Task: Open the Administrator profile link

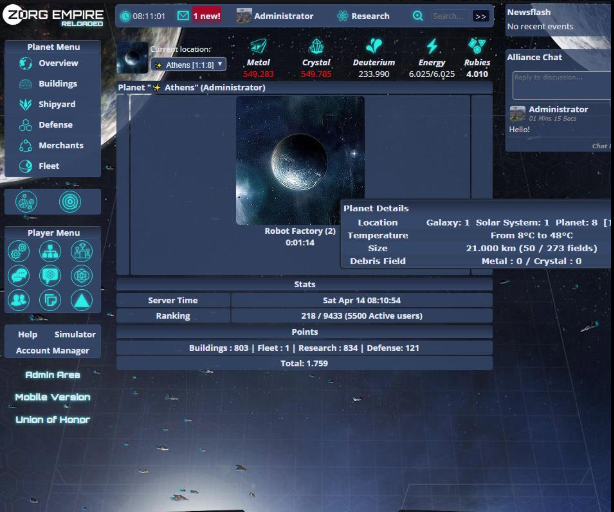Action: pyautogui.click(x=284, y=16)
